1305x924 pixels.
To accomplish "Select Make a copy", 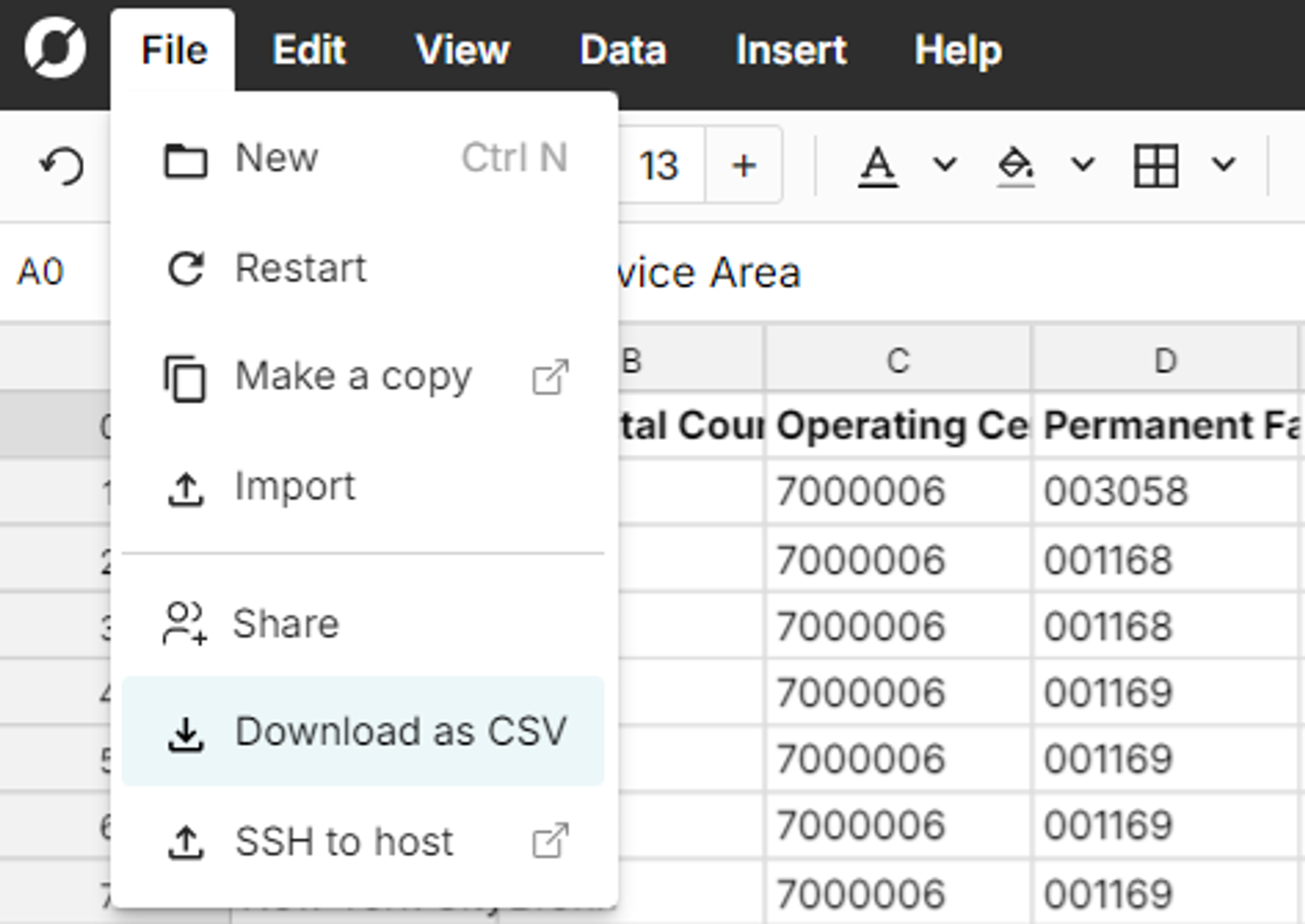I will tap(363, 377).
